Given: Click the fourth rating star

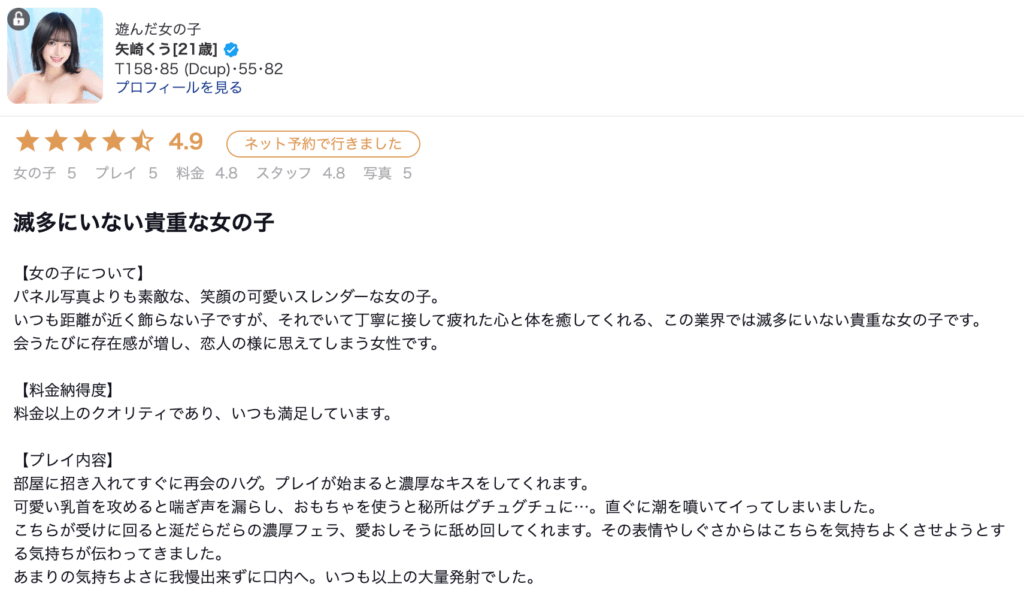Looking at the screenshot, I should [x=114, y=142].
